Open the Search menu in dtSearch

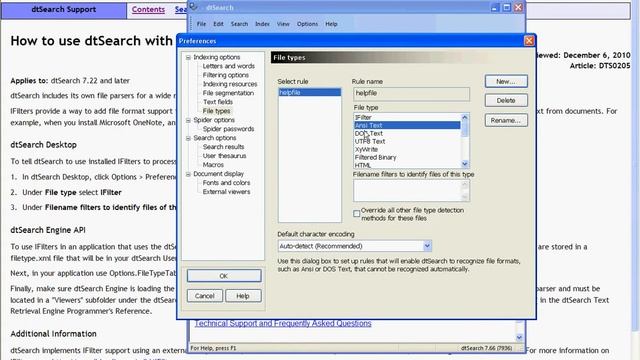click(239, 24)
